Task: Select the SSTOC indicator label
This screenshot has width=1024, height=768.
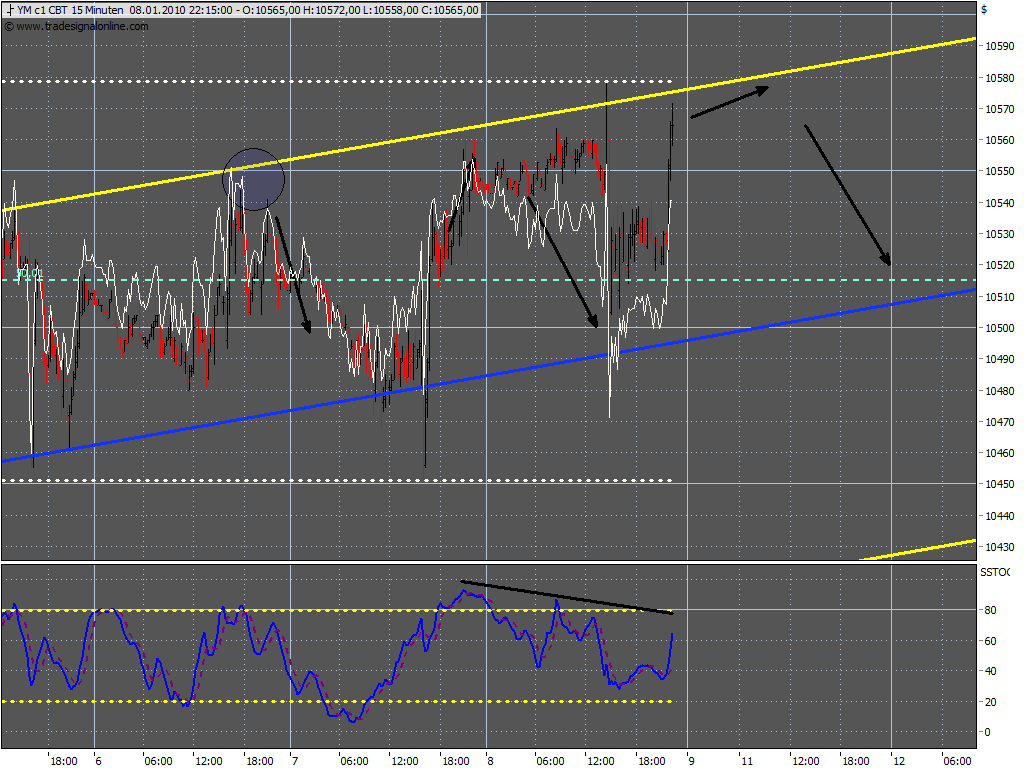Action: [x=995, y=572]
